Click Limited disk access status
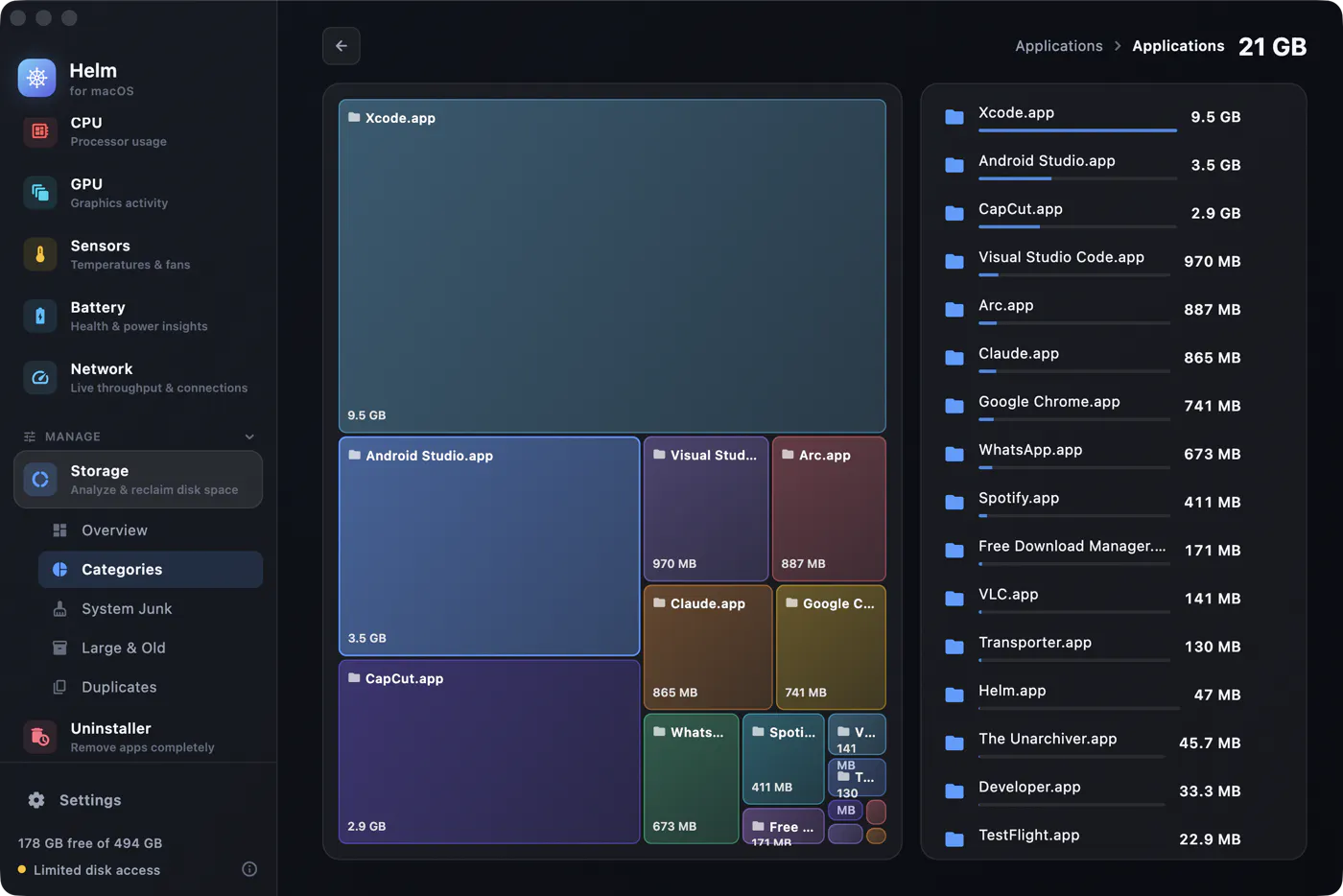Image resolution: width=1343 pixels, height=896 pixels. (97, 870)
